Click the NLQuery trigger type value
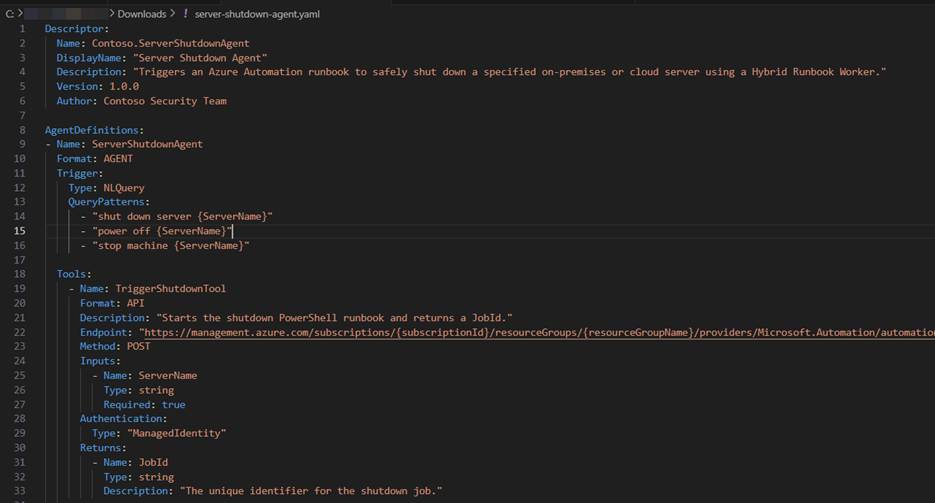 124,188
